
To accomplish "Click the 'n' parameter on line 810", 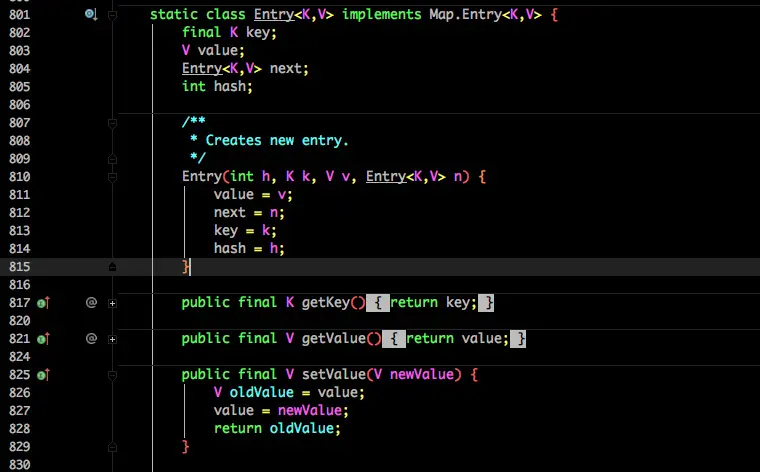I will click(x=458, y=176).
